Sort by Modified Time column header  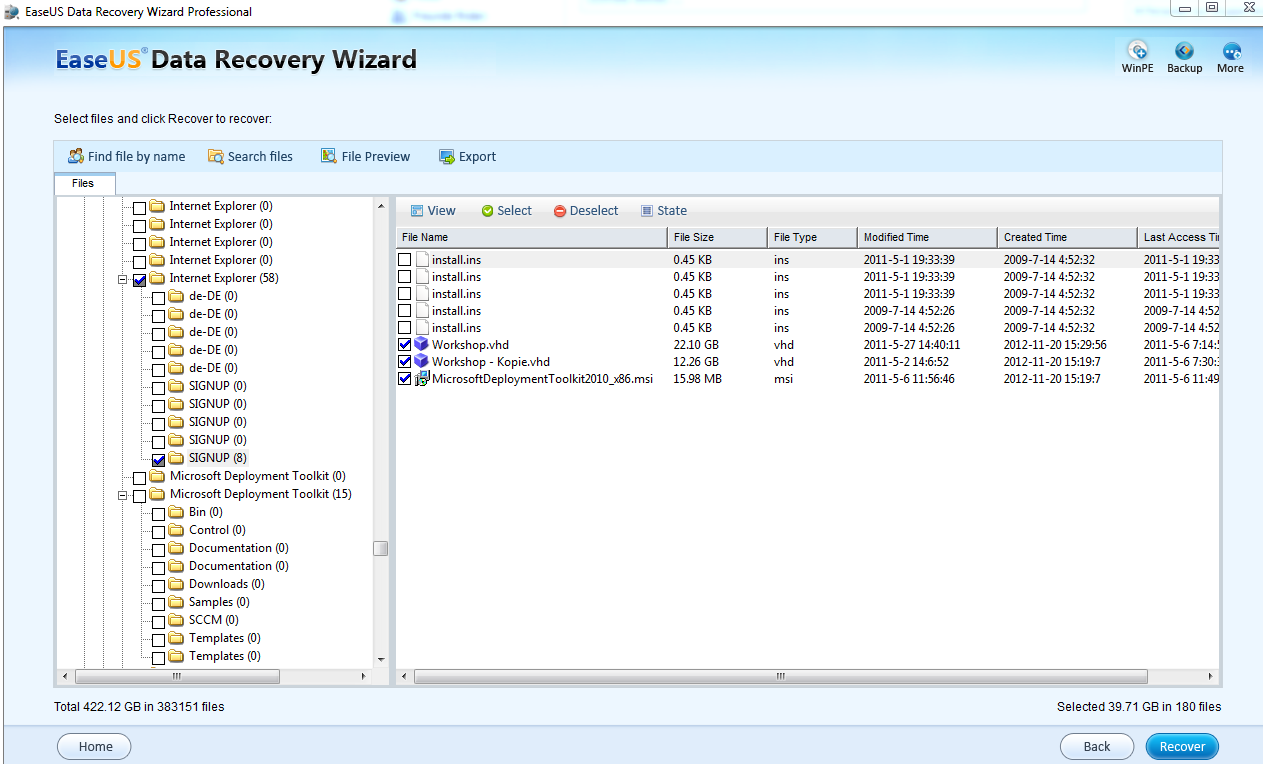927,237
